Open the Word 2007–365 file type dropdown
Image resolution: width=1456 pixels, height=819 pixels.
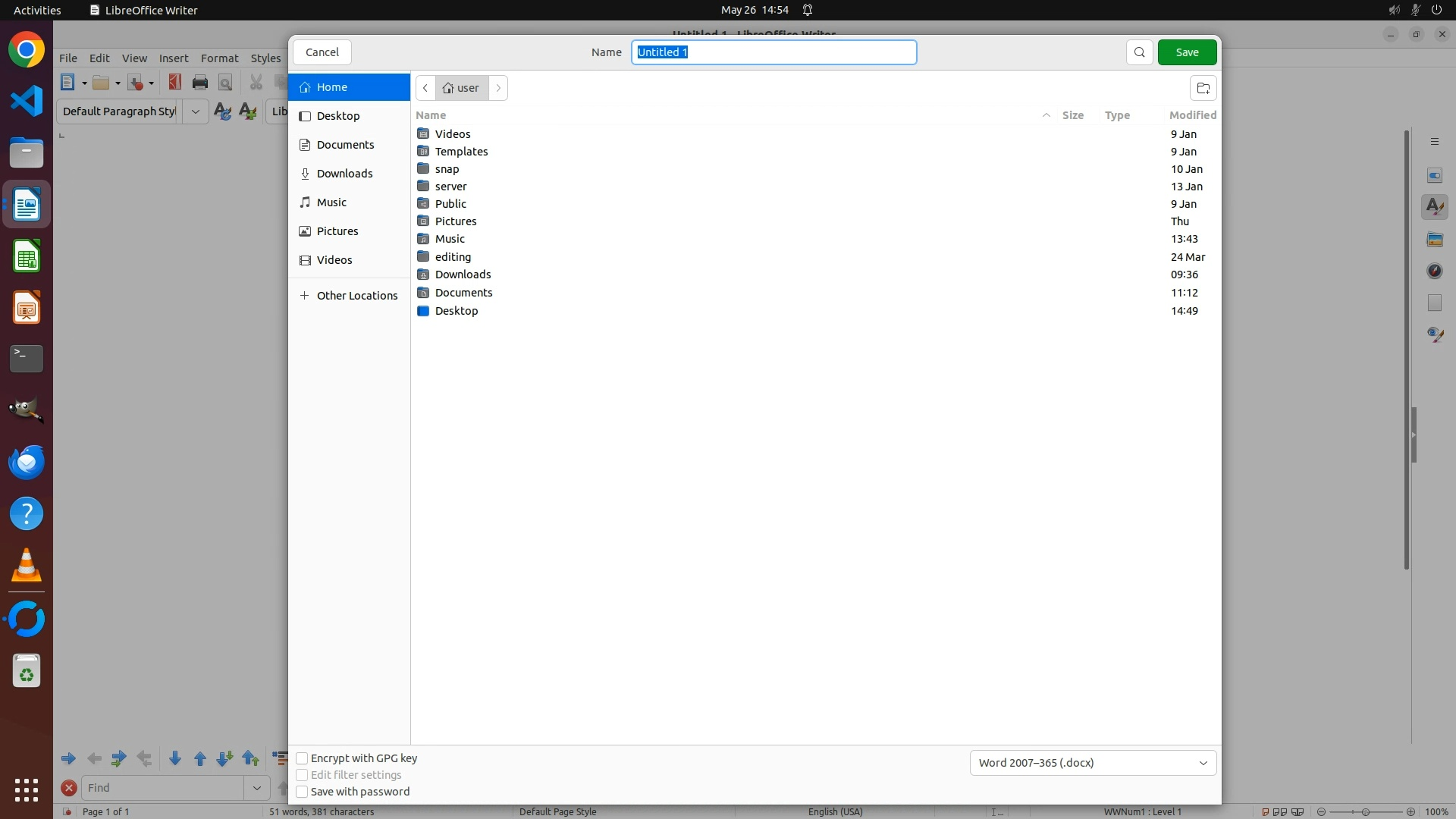(1093, 763)
